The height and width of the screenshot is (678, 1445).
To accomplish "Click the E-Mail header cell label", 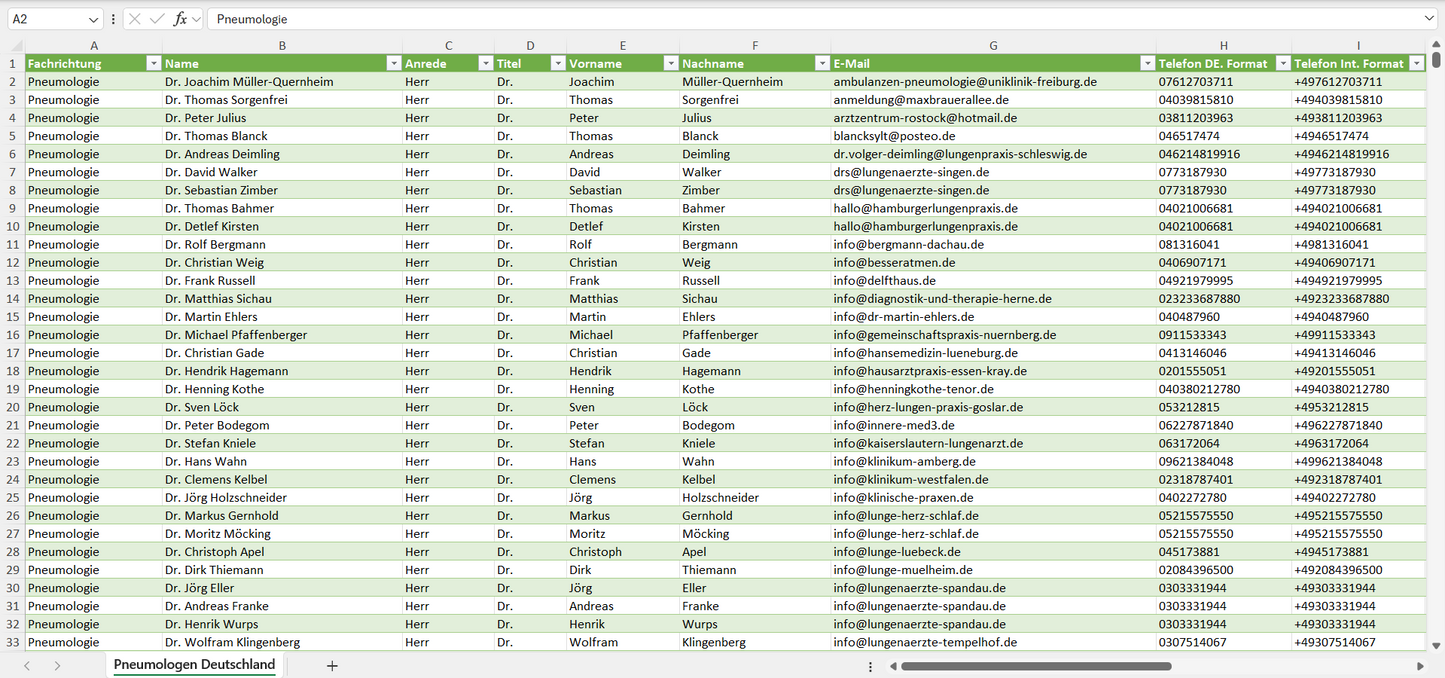I will (851, 63).
